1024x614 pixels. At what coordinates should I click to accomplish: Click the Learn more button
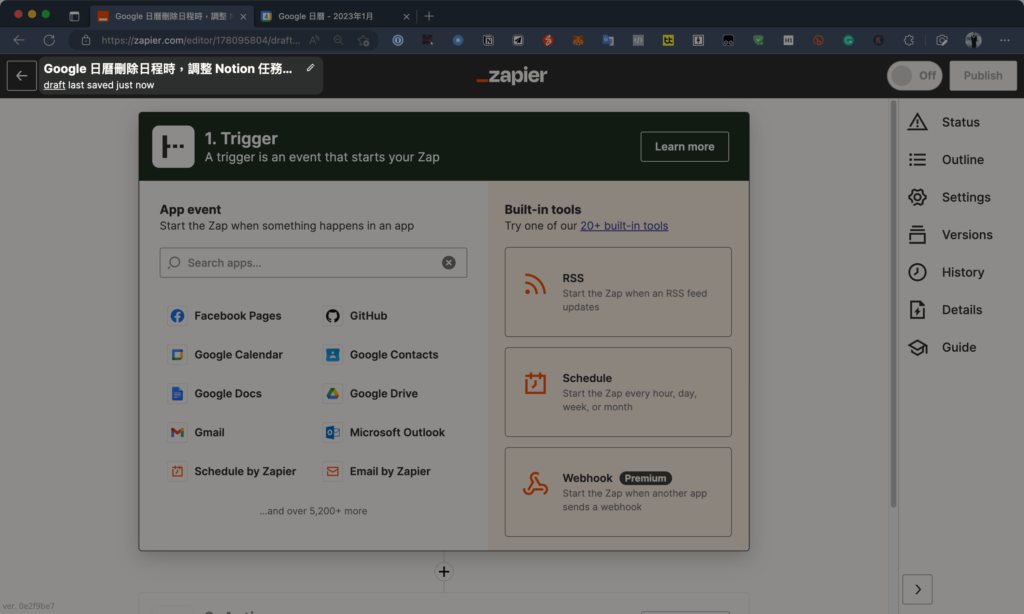(x=684, y=147)
